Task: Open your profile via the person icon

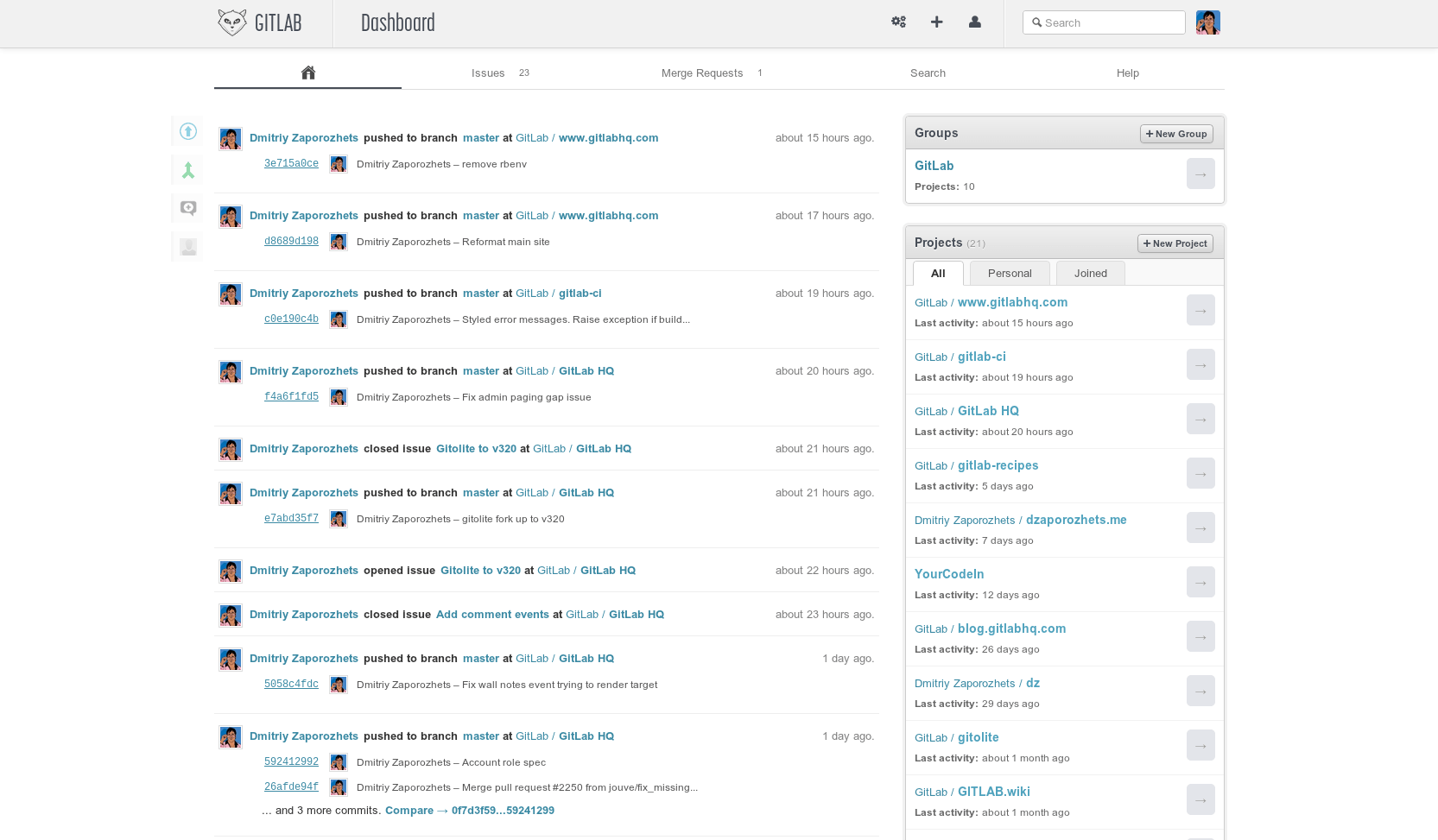Action: point(975,22)
